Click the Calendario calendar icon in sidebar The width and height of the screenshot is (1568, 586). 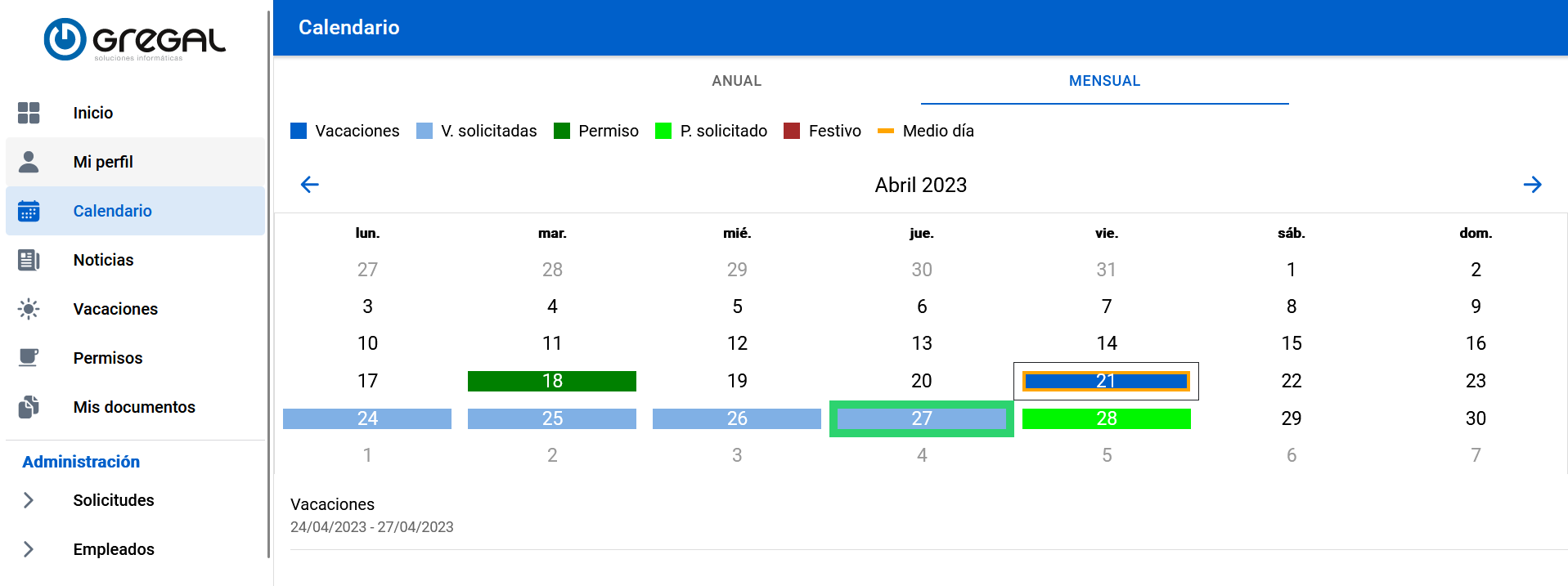(x=29, y=211)
